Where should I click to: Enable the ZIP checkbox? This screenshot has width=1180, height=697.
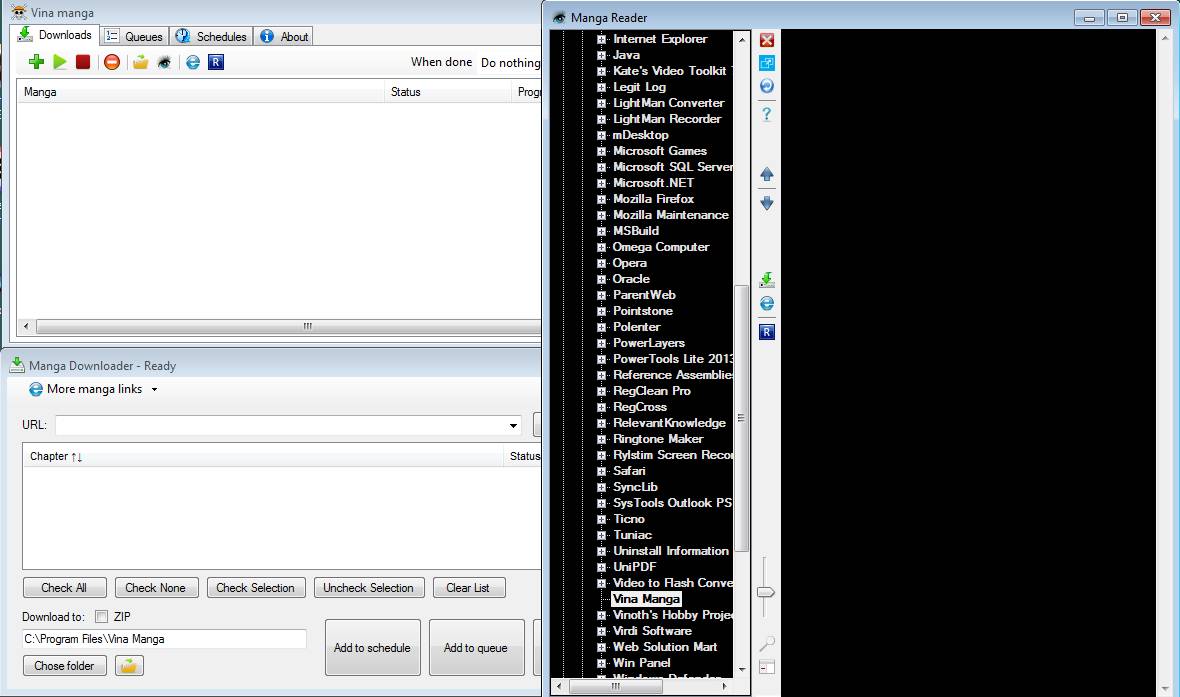[x=102, y=616]
